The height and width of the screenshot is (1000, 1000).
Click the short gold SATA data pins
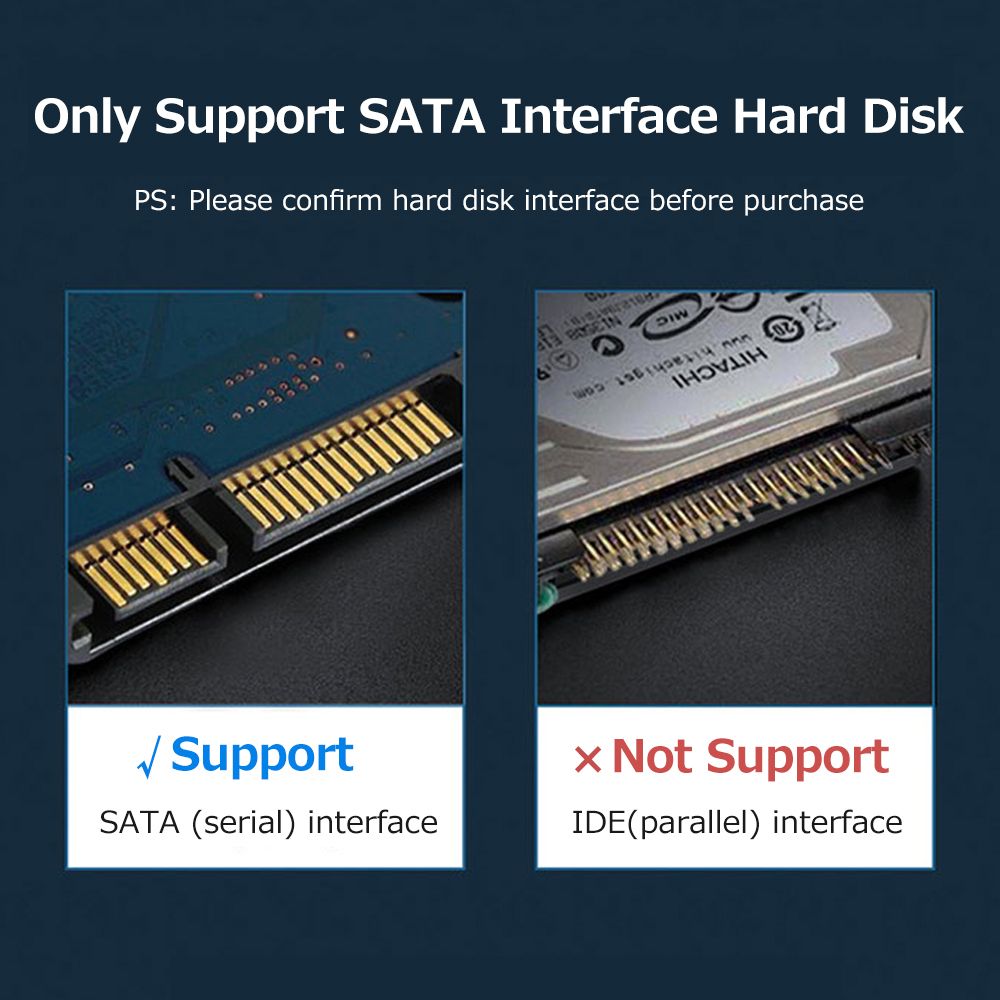click(139, 559)
